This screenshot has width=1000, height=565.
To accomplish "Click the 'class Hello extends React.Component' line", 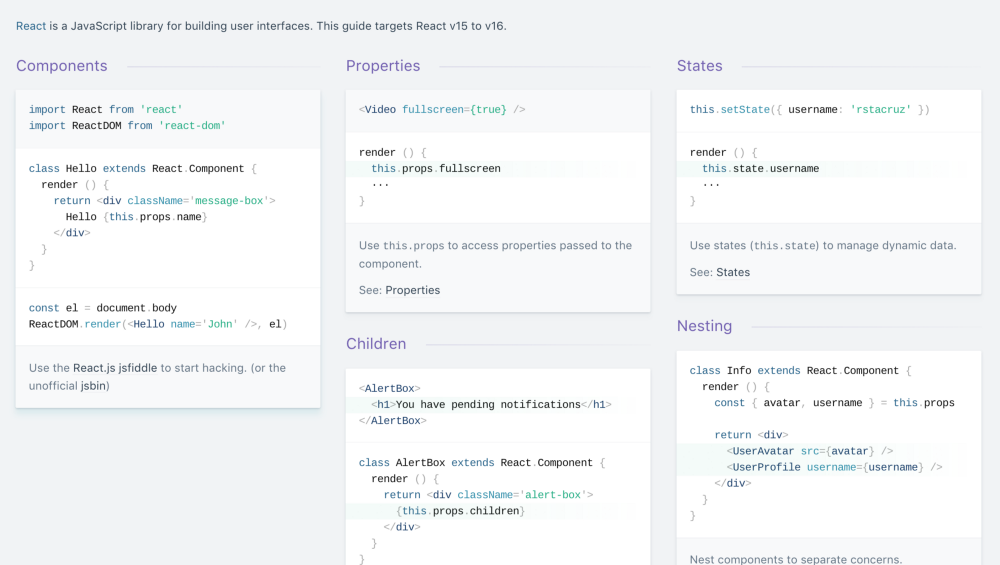I will tap(143, 169).
